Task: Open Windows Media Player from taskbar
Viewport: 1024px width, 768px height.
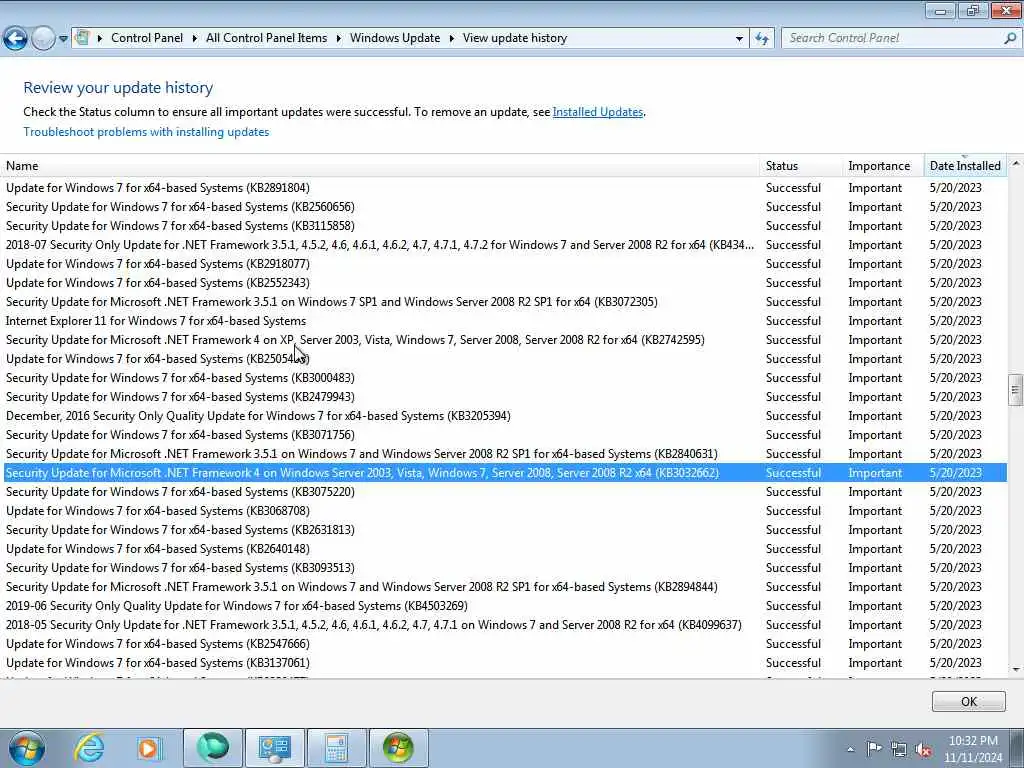Action: click(149, 748)
